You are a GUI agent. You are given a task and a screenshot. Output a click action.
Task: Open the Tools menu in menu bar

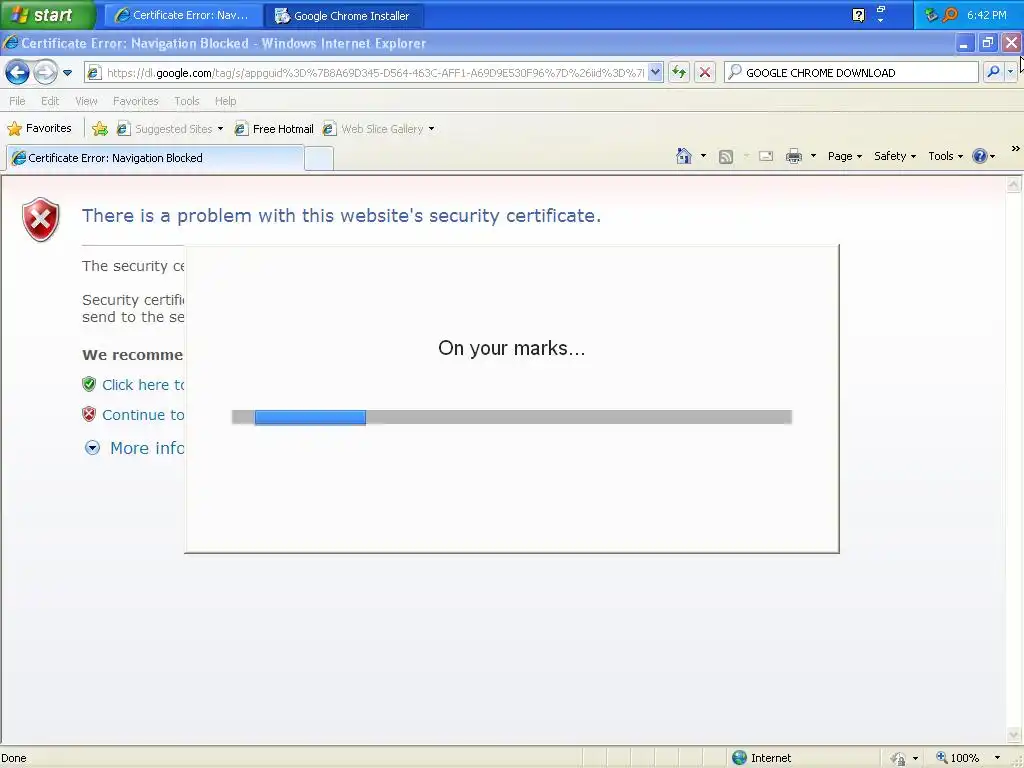(186, 101)
